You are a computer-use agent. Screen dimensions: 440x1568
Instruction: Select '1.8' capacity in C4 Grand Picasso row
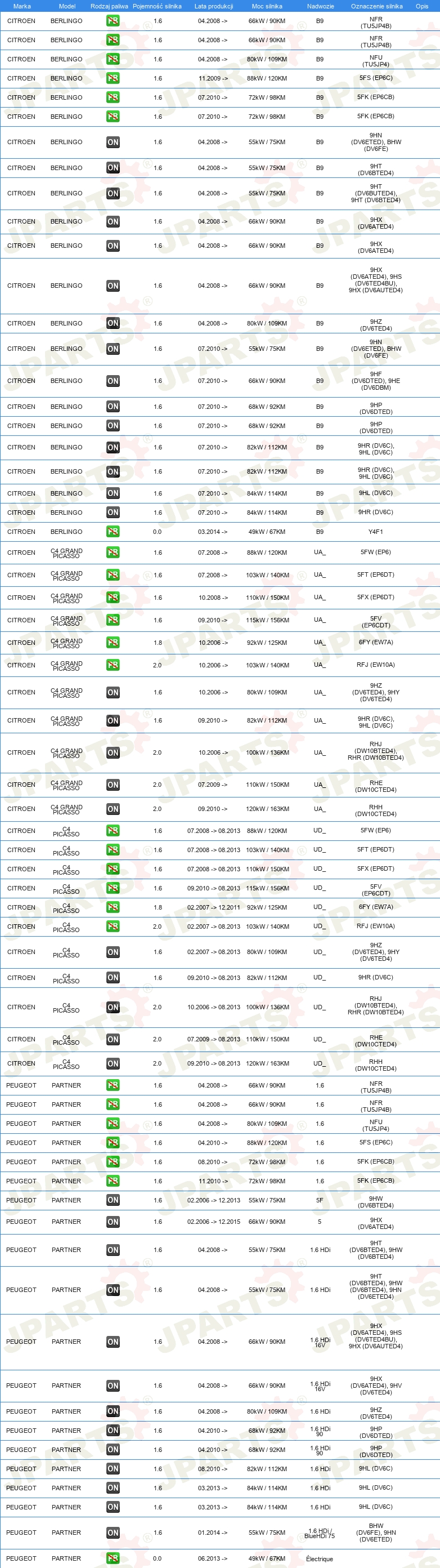pyautogui.click(x=158, y=643)
